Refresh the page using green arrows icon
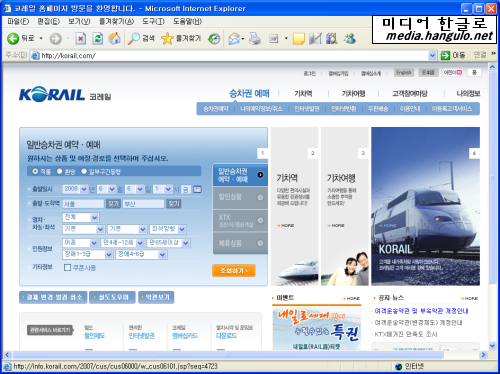 pyautogui.click(x=98, y=39)
